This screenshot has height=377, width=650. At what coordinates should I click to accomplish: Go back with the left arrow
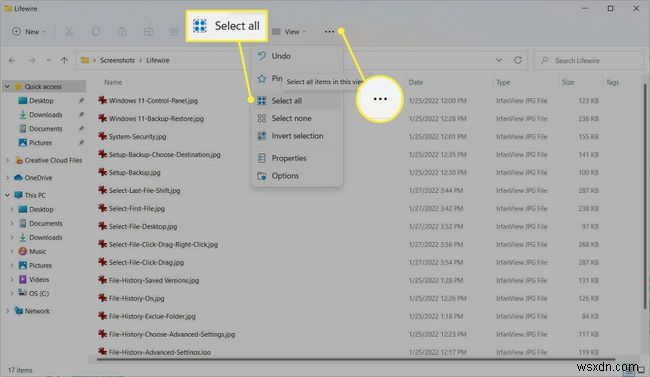12,61
